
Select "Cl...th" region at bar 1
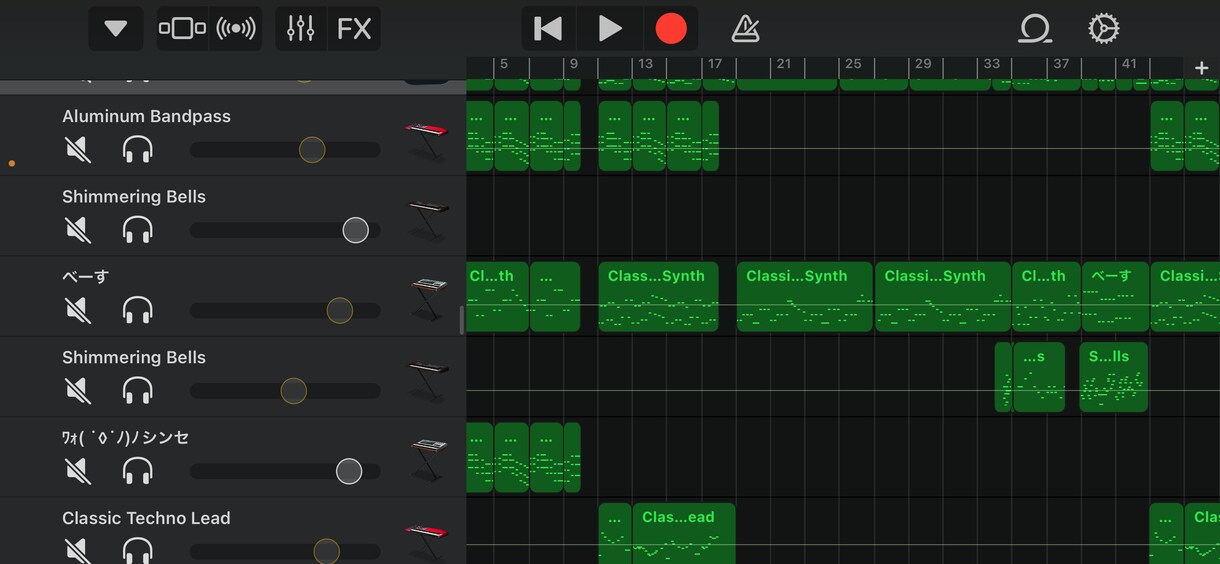497,296
